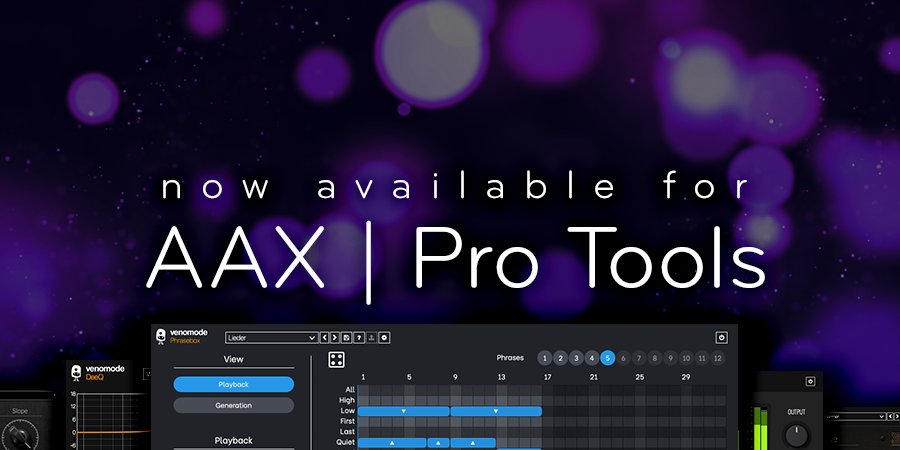The image size is (900, 450).
Task: Select phrase 7
Action: pyautogui.click(x=639, y=358)
